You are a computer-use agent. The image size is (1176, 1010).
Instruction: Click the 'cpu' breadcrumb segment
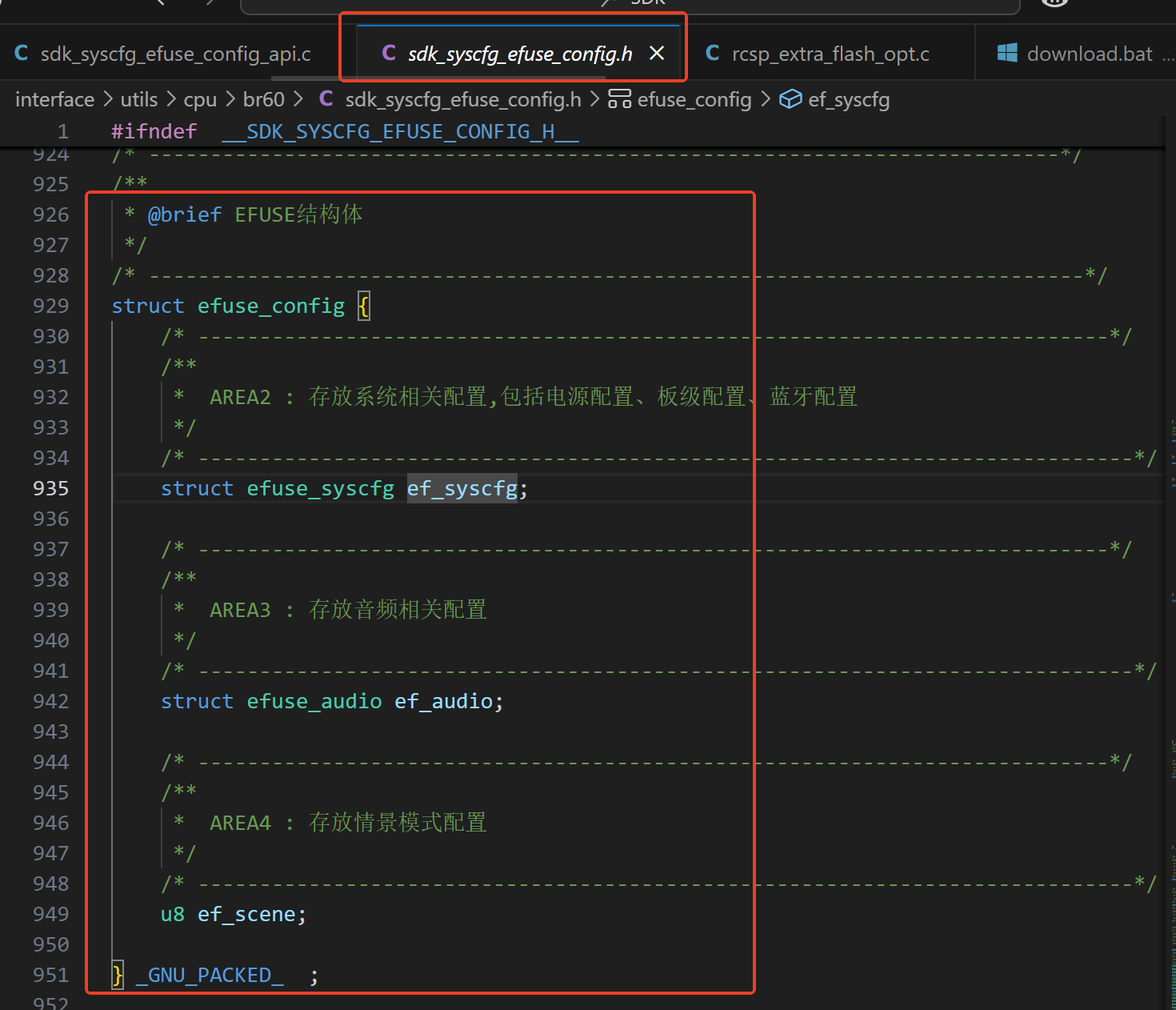coord(200,99)
